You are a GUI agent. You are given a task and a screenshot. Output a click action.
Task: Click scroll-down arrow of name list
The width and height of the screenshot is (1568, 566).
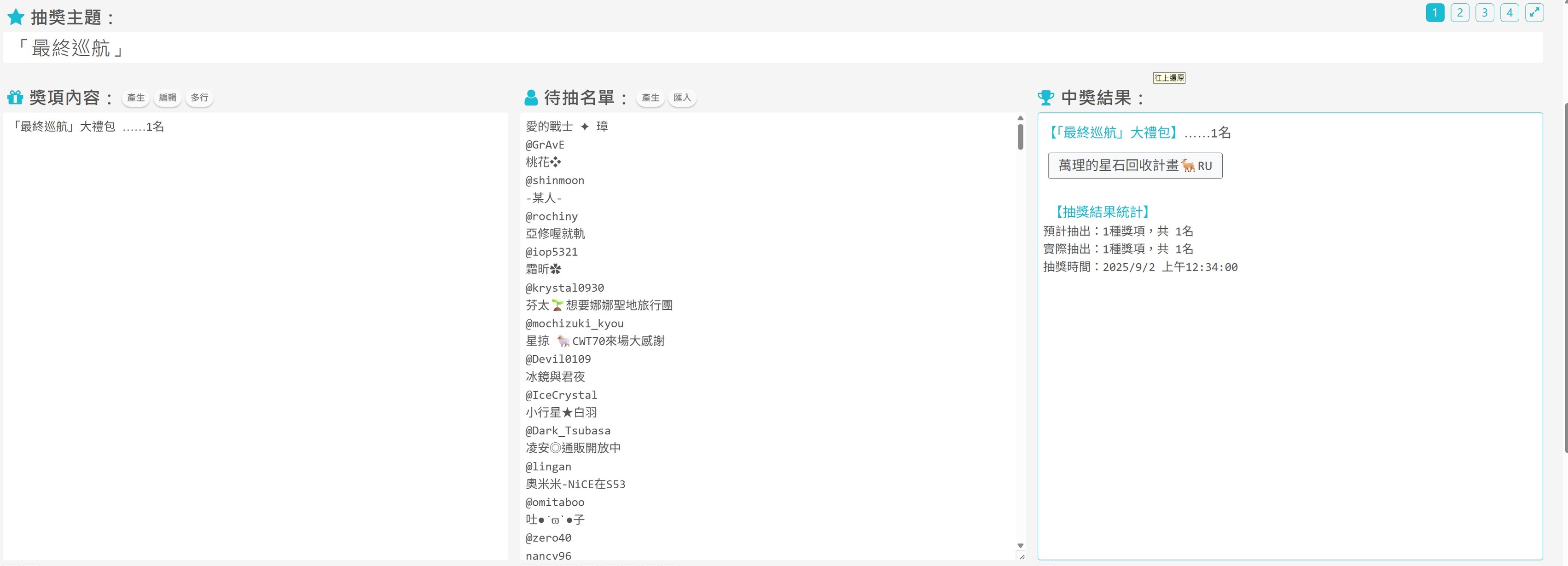[x=1020, y=545]
